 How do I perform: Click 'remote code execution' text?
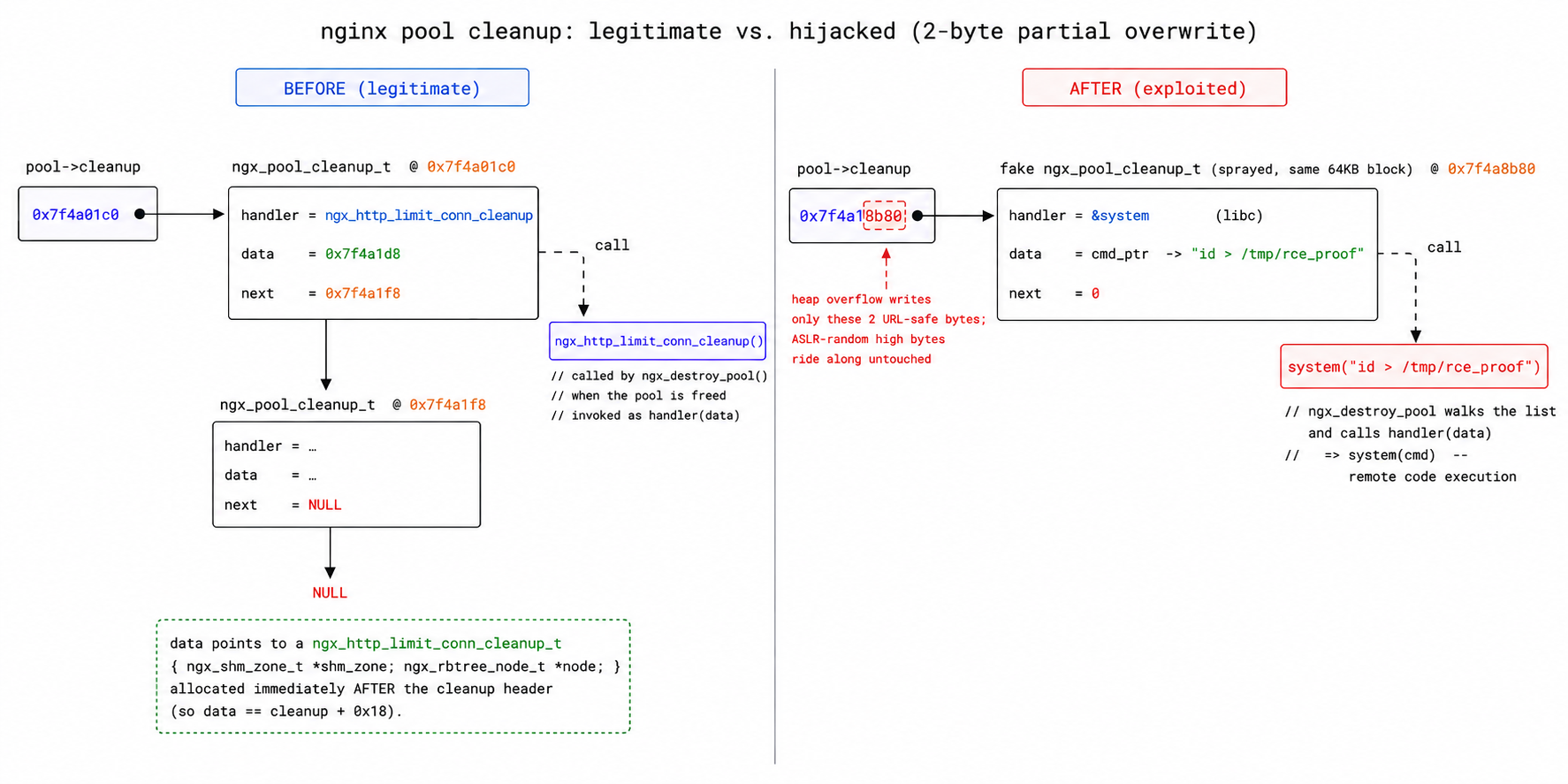1433,476
